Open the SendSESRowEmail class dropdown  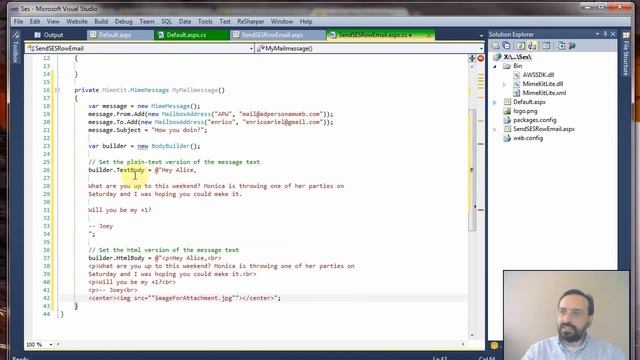pos(140,48)
